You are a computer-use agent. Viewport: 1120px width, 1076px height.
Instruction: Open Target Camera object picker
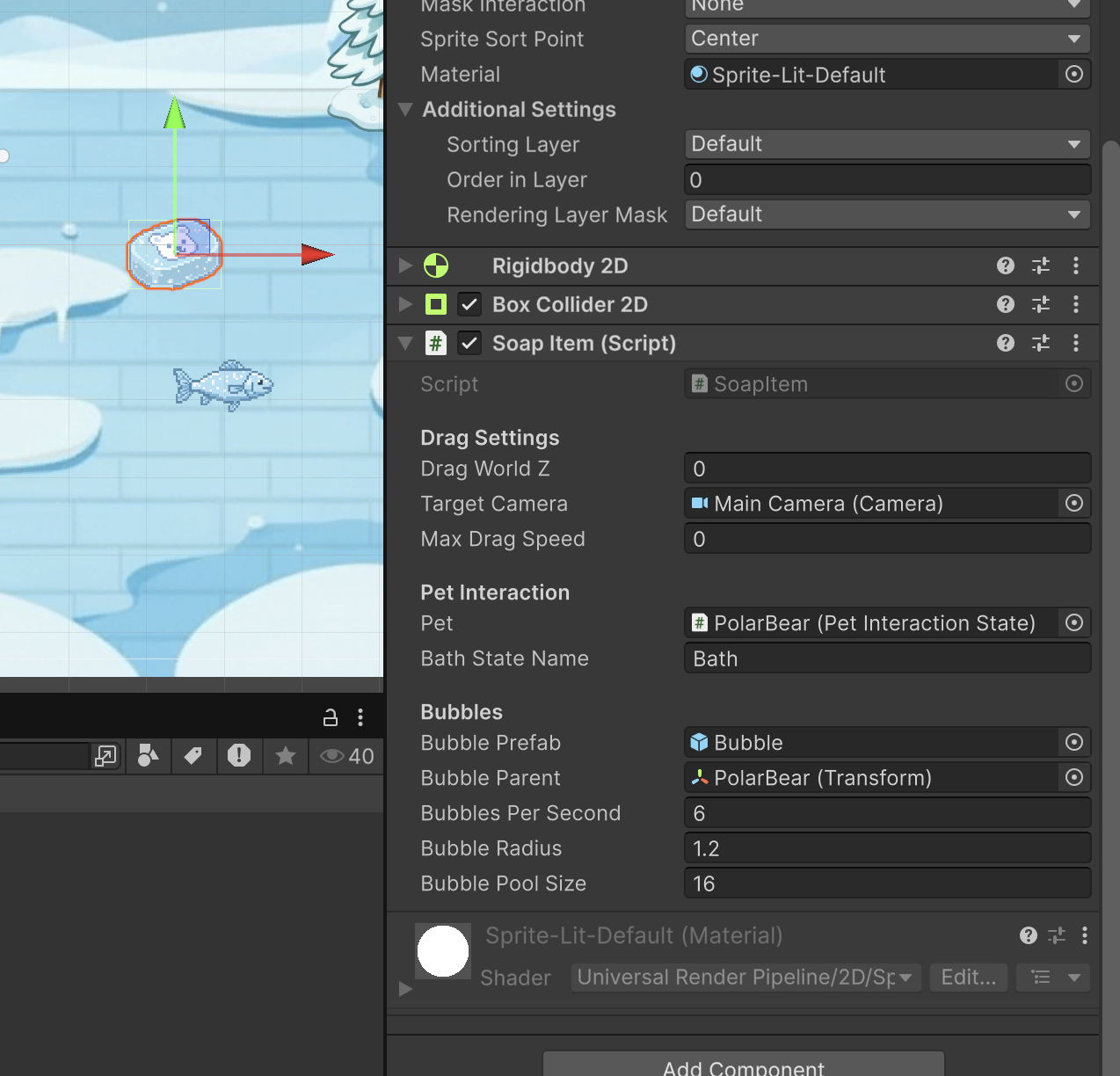coord(1074,503)
